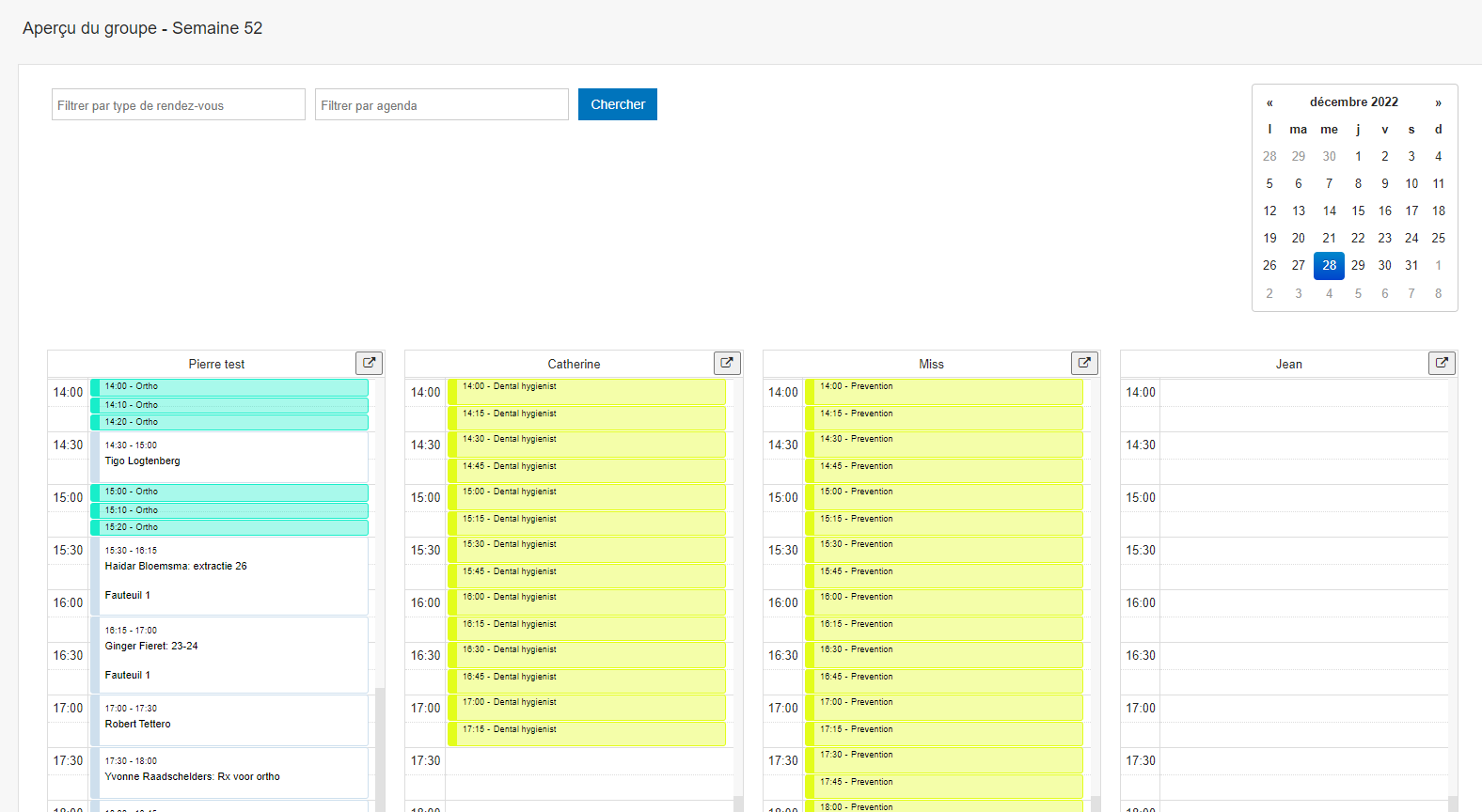The width and height of the screenshot is (1482, 812).
Task: Click Jean's empty 16:00 time slot
Action: [1304, 603]
